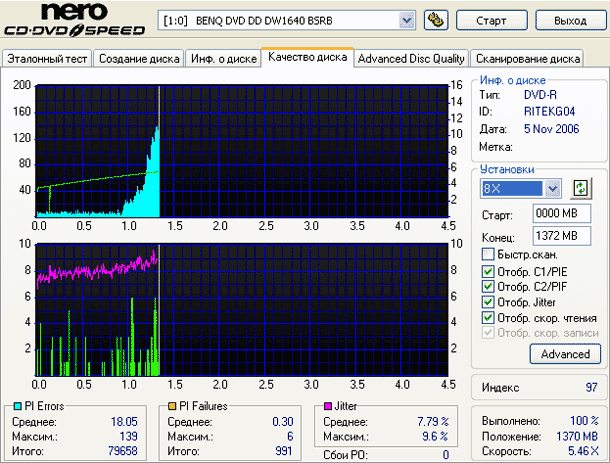This screenshot has height=463, width=610.
Task: Toggle the Отобр. Jitter checkbox
Action: point(488,302)
